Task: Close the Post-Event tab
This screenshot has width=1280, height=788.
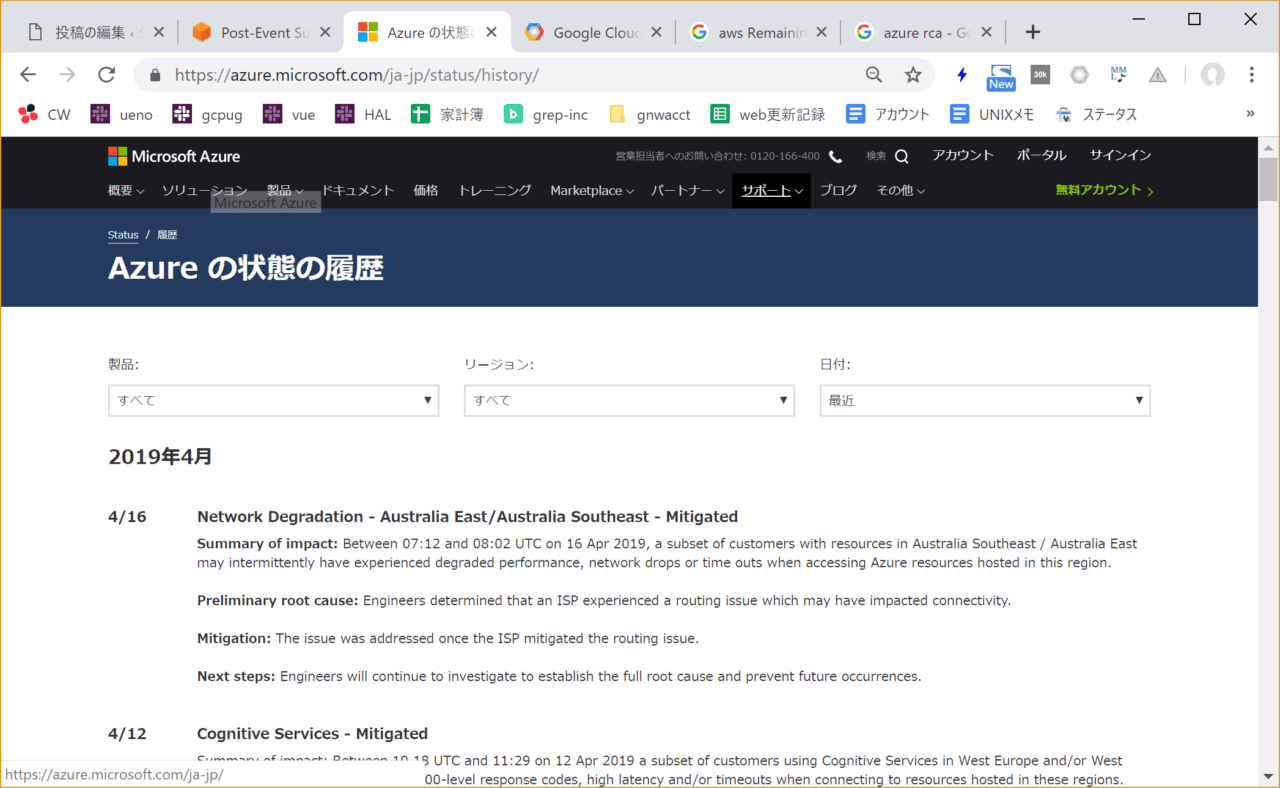Action: [324, 32]
